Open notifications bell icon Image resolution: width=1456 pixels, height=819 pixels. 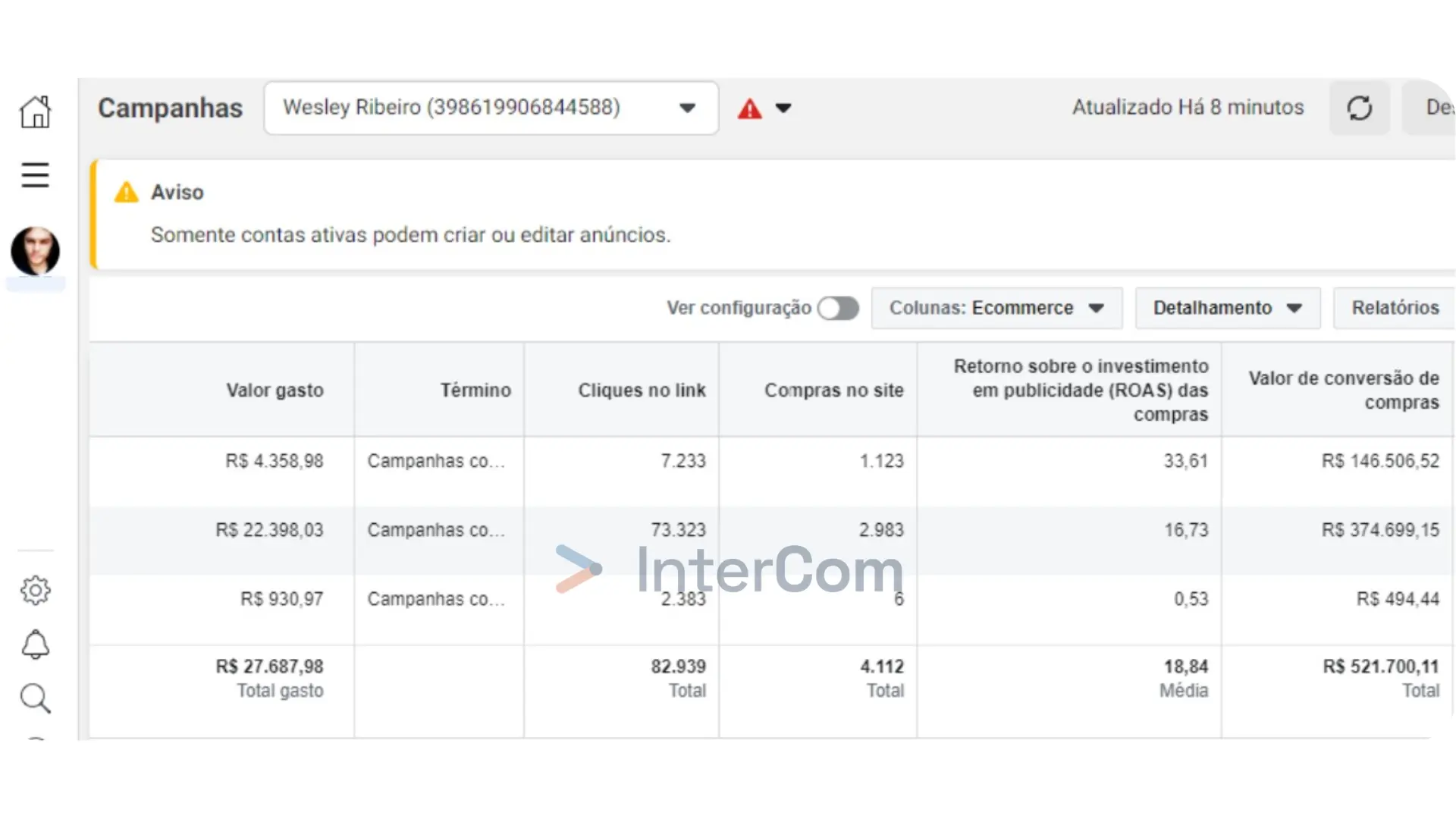pos(35,645)
